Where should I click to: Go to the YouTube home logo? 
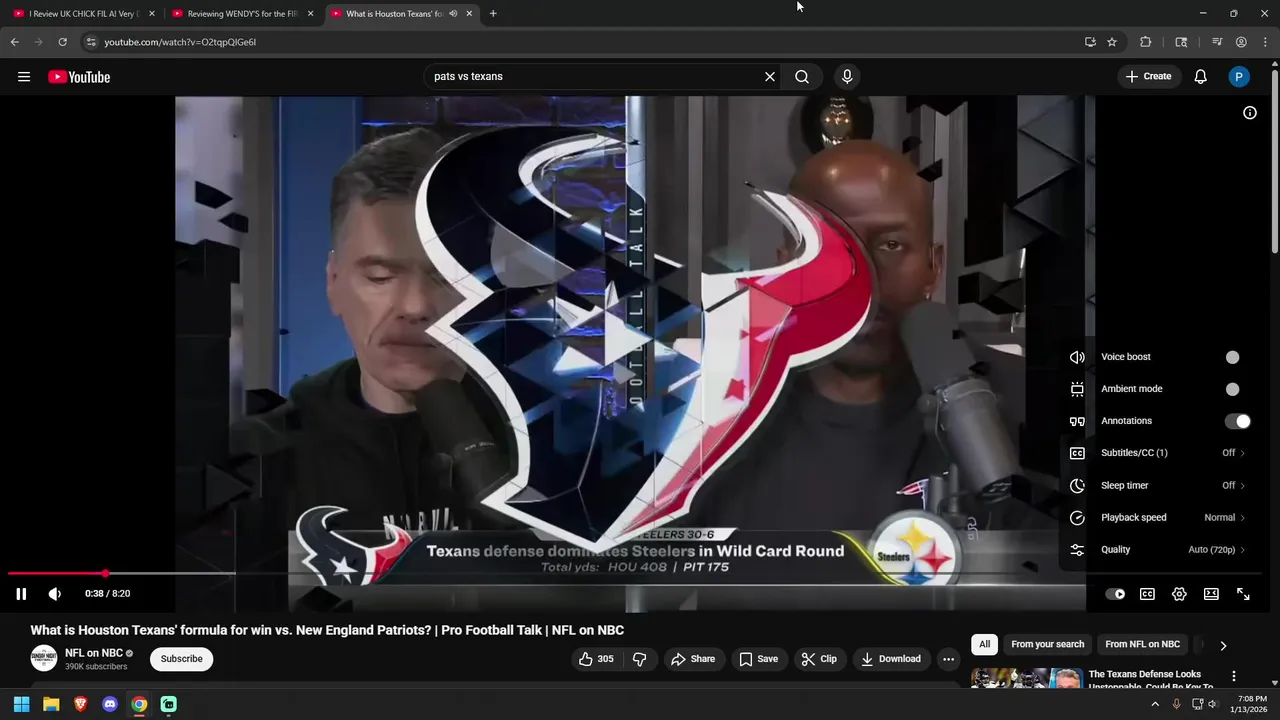[x=79, y=77]
